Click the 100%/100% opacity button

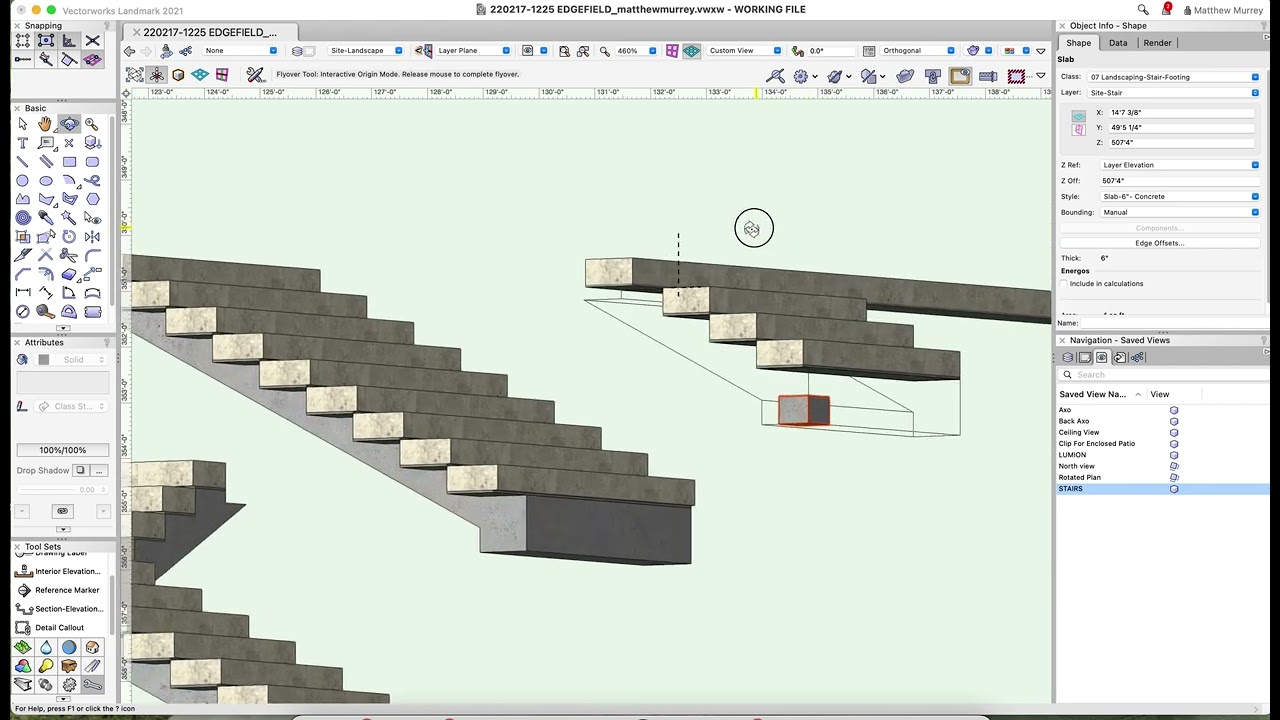(x=62, y=450)
